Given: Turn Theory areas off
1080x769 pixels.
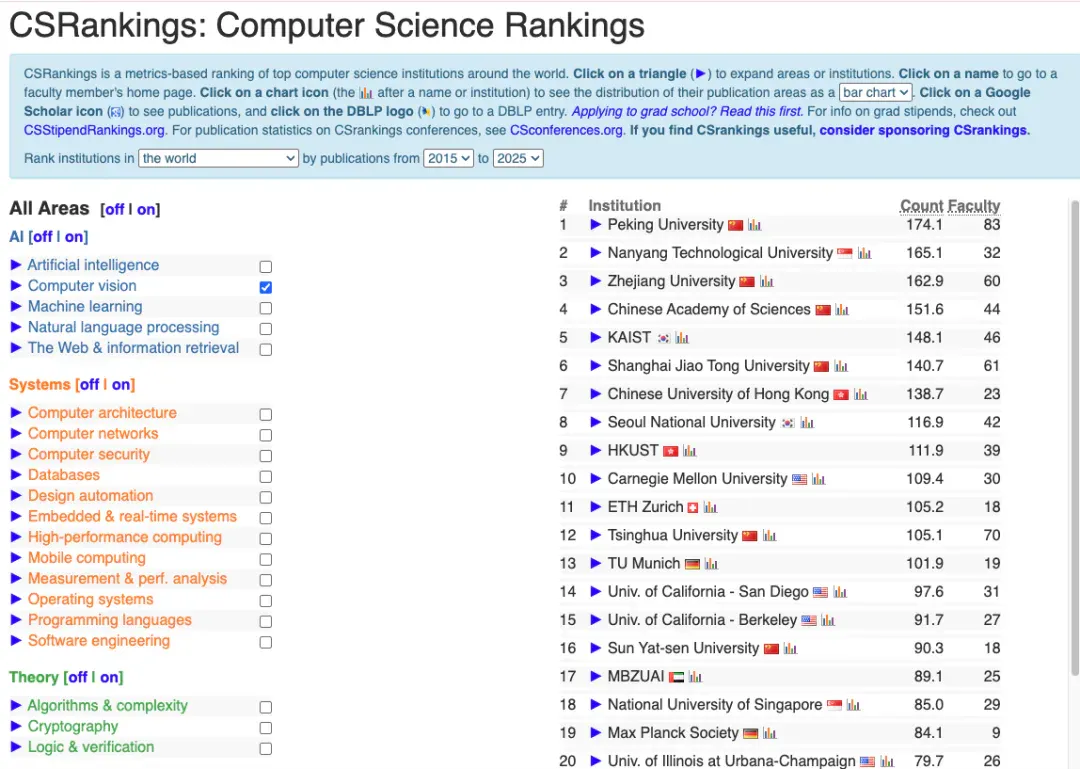Looking at the screenshot, I should [x=78, y=678].
